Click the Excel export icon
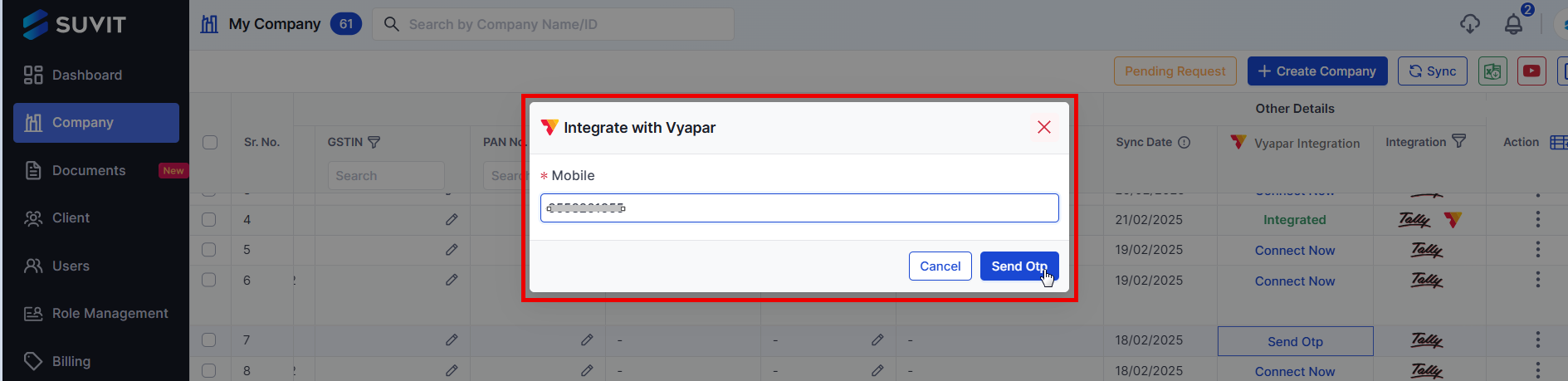 (1492, 71)
